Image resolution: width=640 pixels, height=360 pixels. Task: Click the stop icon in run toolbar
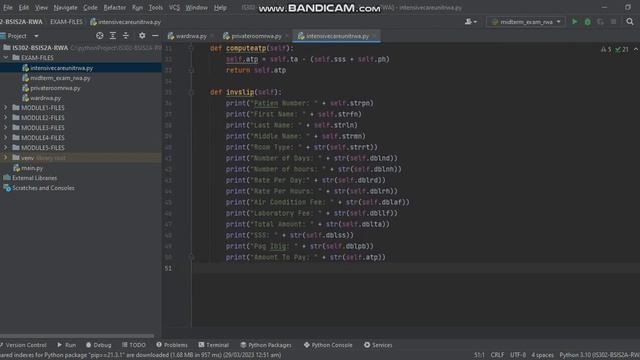point(613,22)
